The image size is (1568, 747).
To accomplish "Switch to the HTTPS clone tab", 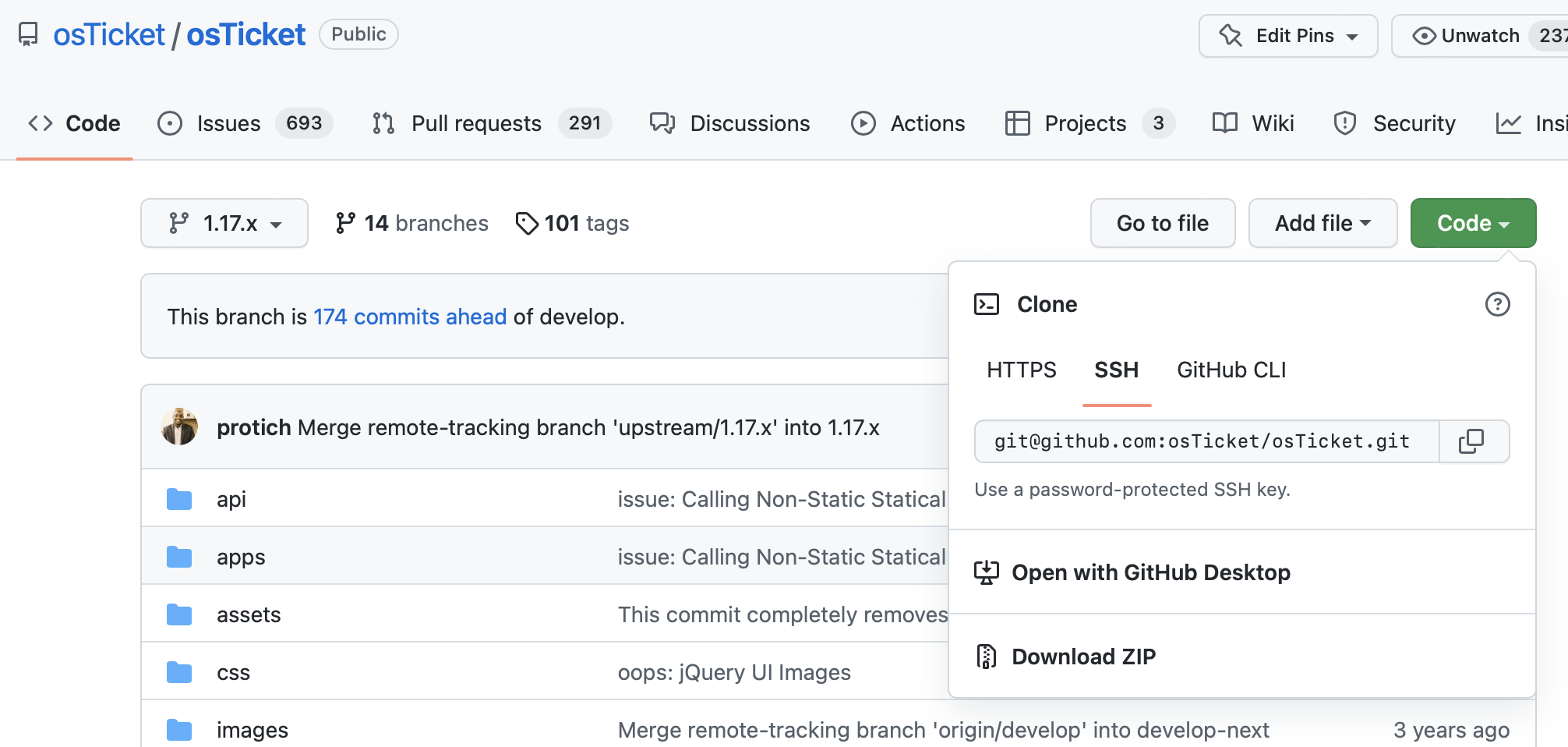I will [1021, 370].
